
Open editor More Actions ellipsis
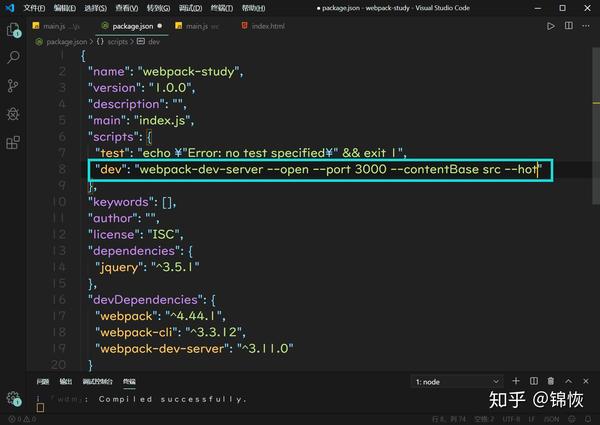pyautogui.click(x=586, y=26)
